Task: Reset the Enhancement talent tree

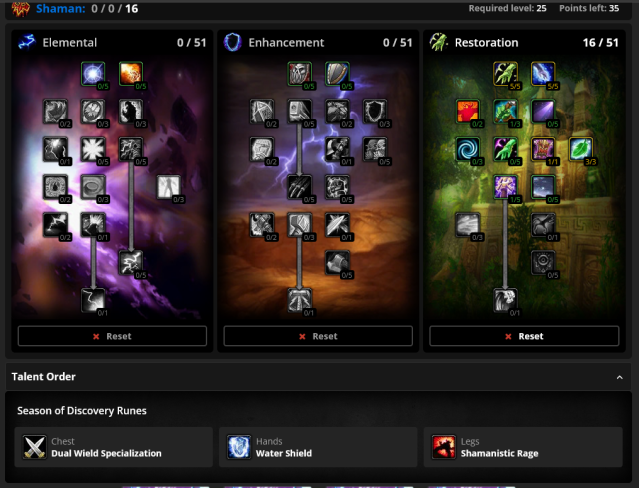Action: tap(318, 336)
